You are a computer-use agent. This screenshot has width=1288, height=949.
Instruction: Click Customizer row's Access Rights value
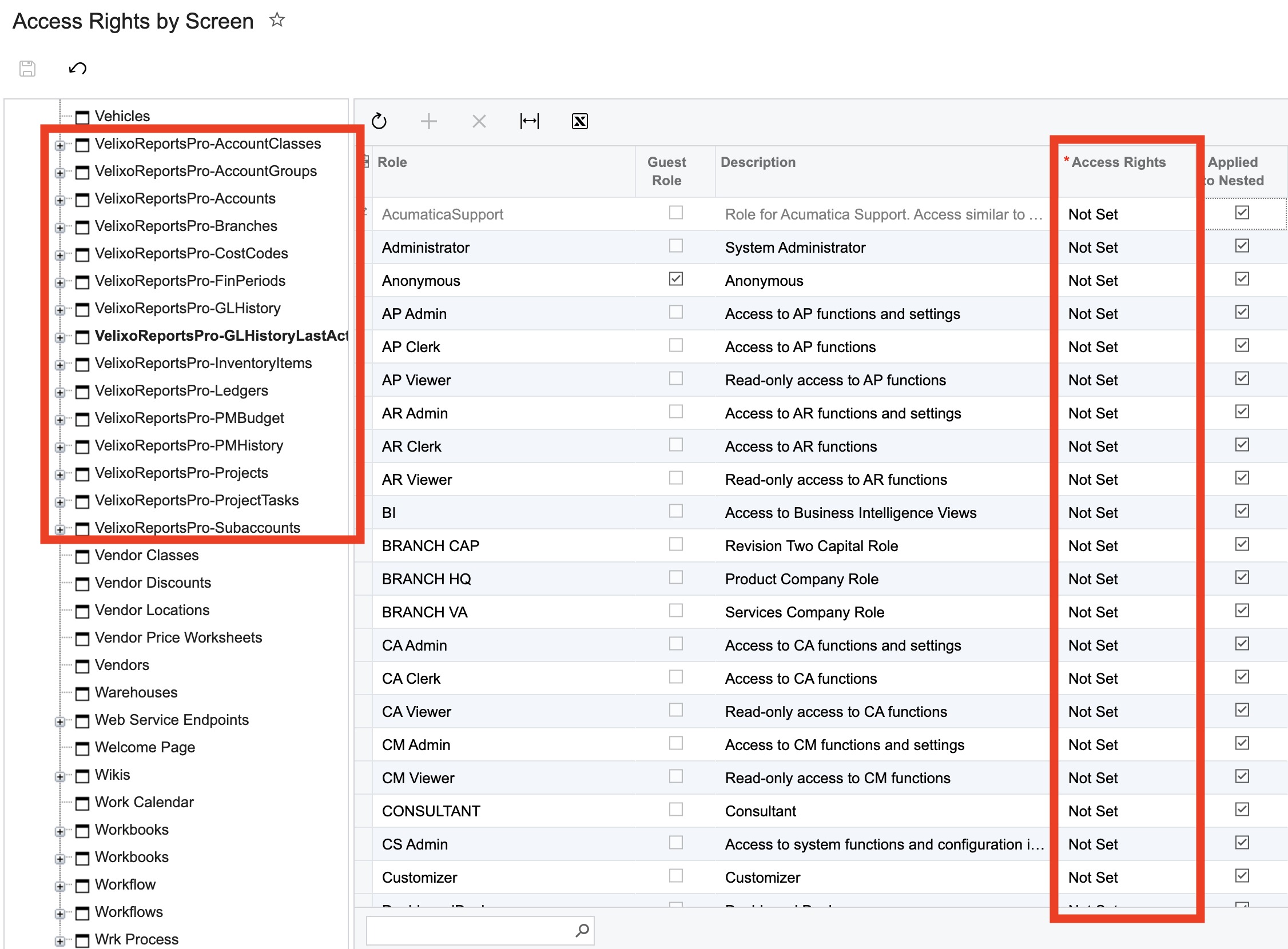pyautogui.click(x=1092, y=878)
